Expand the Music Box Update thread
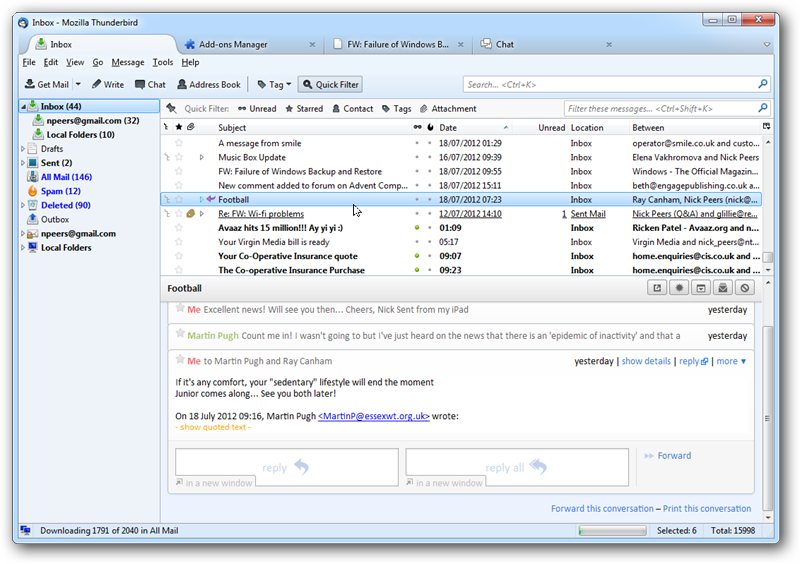This screenshot has height=564, width=800. click(x=201, y=157)
